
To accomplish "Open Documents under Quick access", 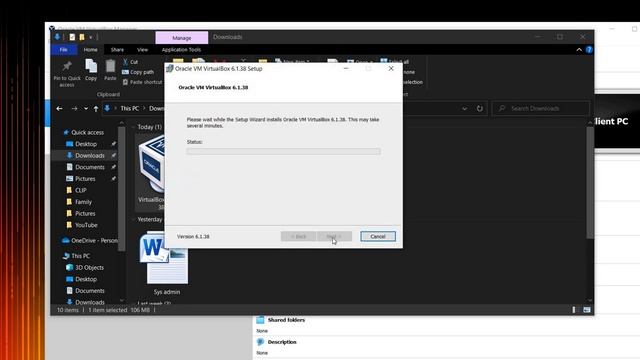I will 90,167.
